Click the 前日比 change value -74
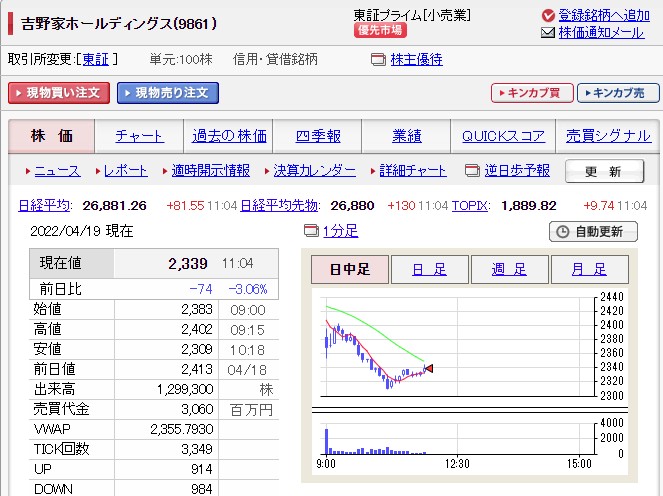 (x=201, y=289)
